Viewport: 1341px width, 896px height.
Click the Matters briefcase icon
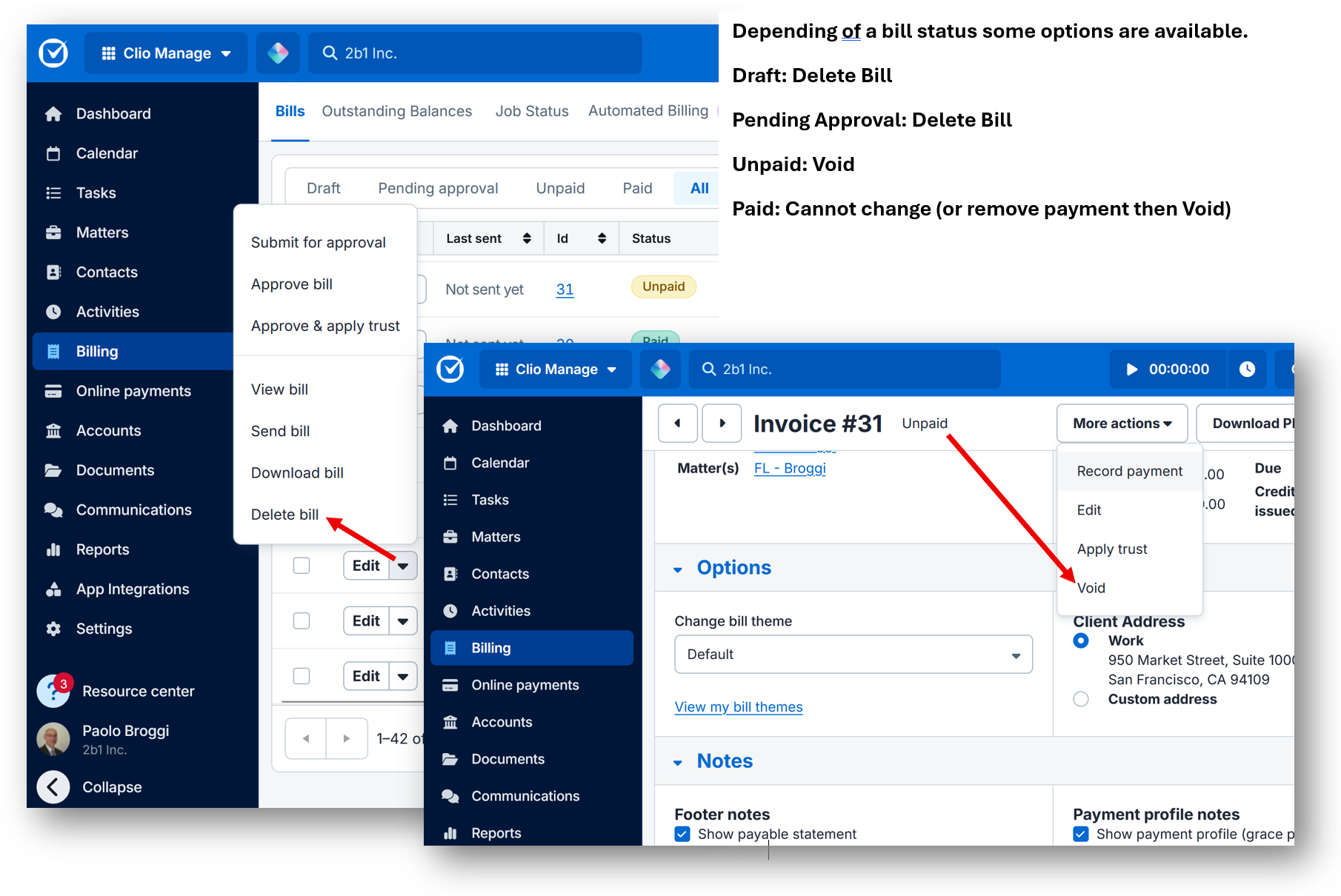[451, 536]
